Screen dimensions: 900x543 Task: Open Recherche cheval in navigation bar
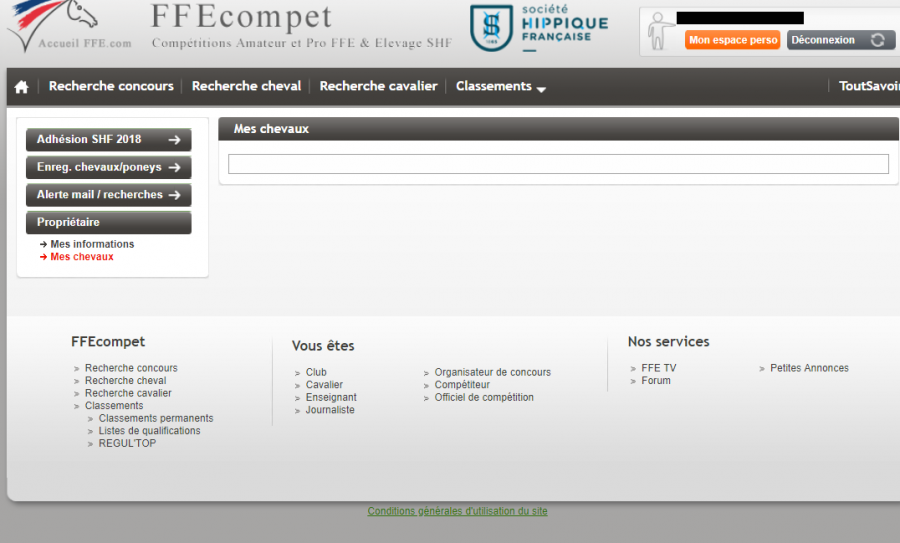(246, 87)
